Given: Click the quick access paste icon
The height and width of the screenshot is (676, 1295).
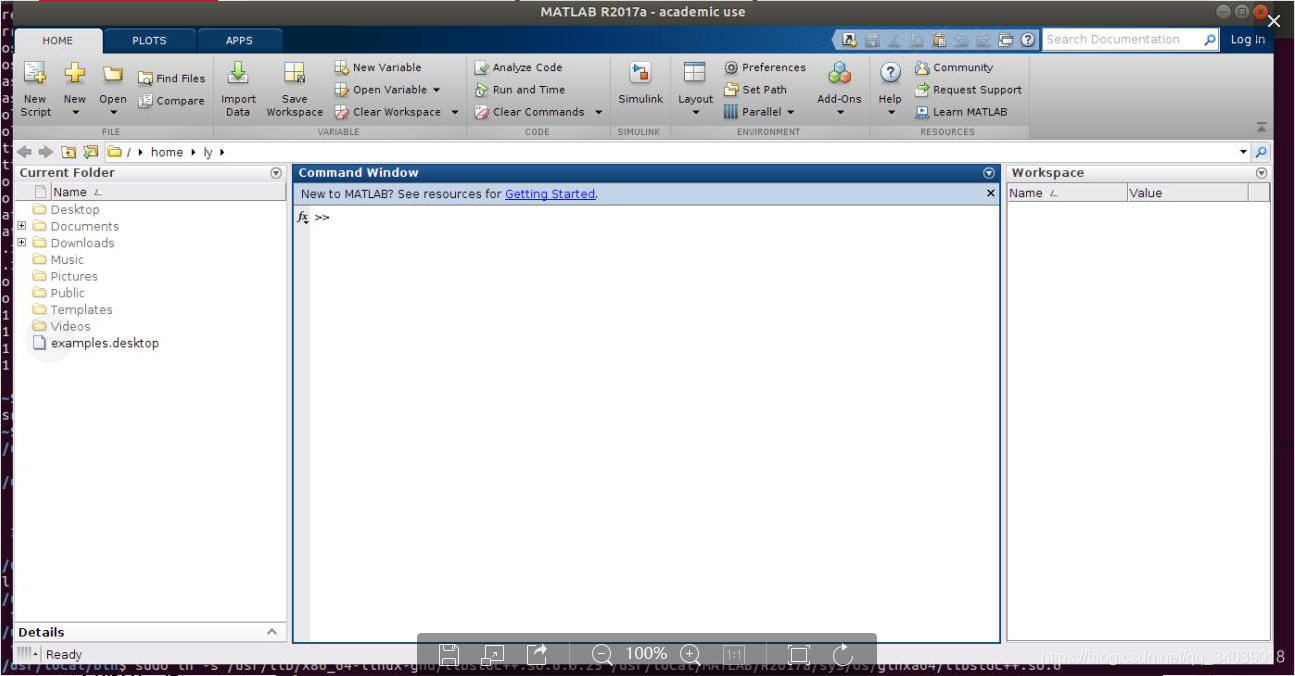Looking at the screenshot, I should tap(939, 40).
